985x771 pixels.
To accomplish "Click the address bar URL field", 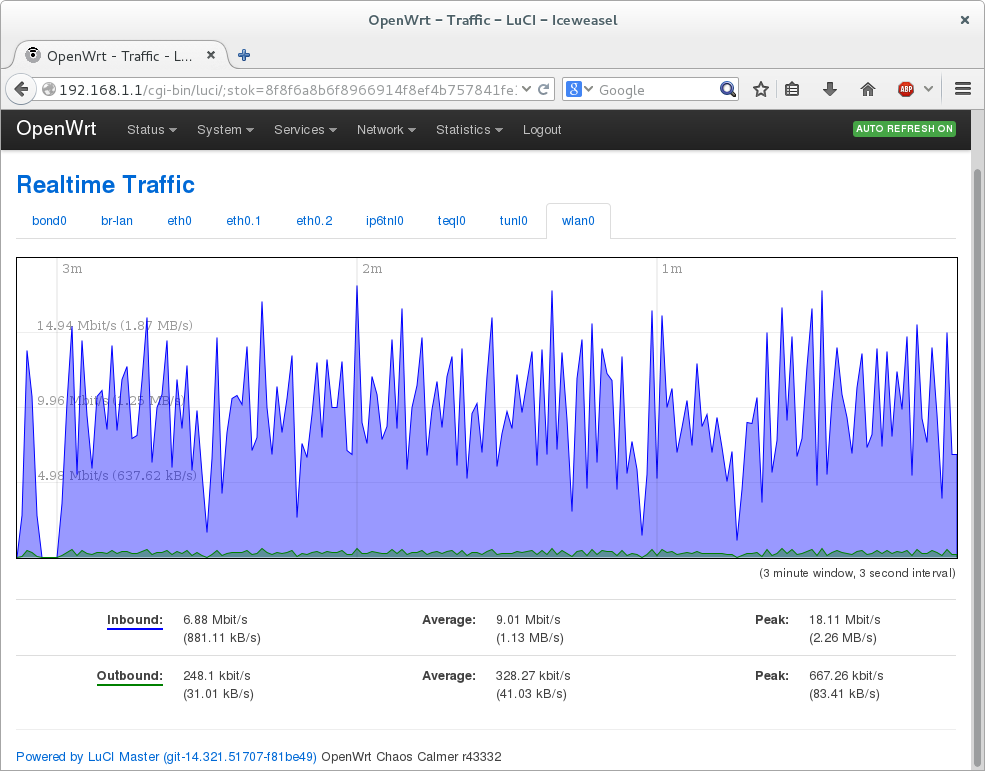I will point(287,90).
